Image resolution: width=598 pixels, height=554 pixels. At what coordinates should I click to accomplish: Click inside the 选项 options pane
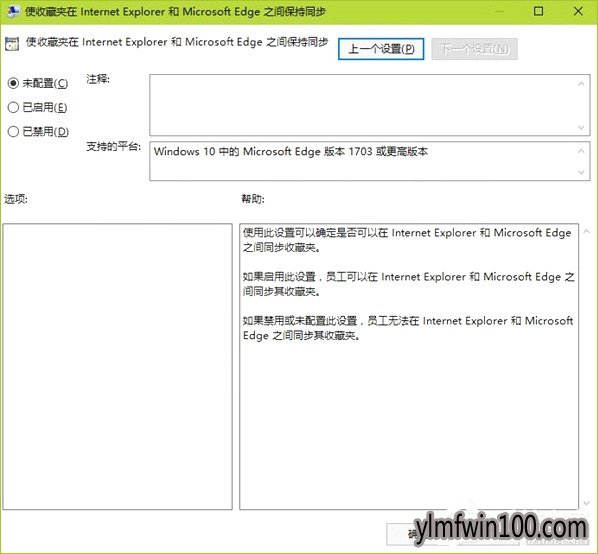pyautogui.click(x=117, y=366)
